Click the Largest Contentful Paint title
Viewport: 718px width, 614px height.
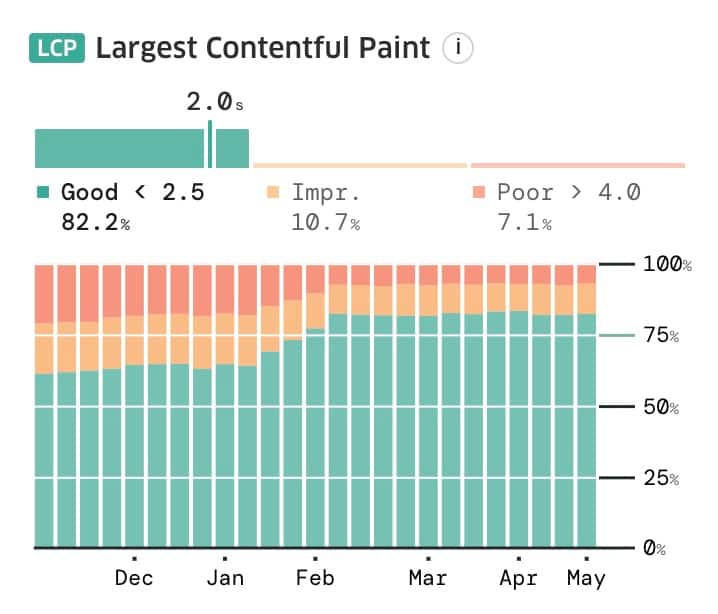263,47
